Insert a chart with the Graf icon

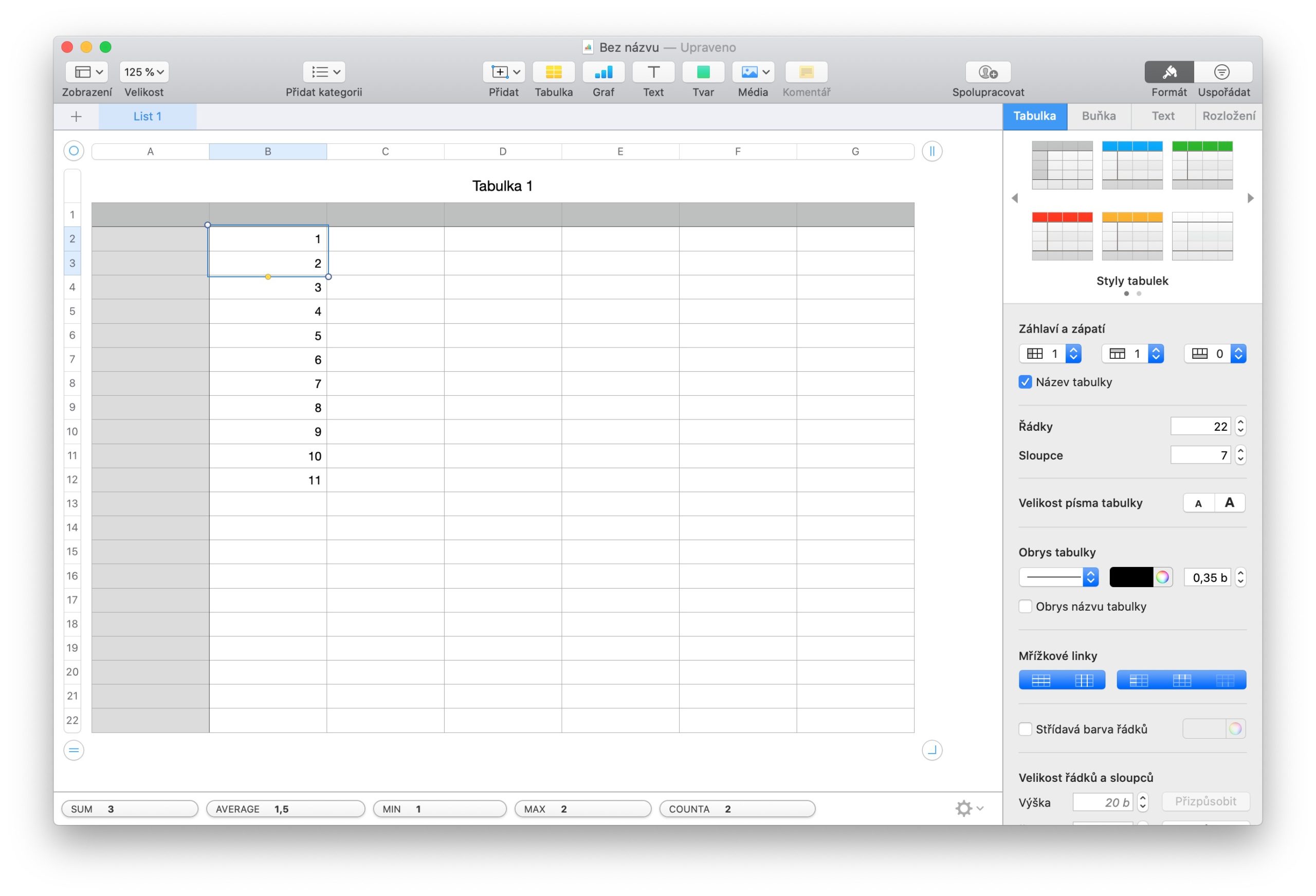click(x=603, y=72)
